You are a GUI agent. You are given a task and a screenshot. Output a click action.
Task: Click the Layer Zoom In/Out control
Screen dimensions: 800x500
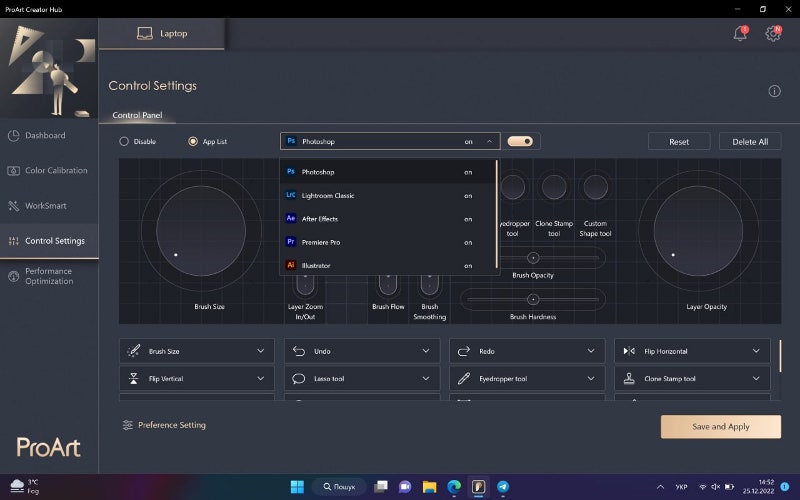coord(305,286)
